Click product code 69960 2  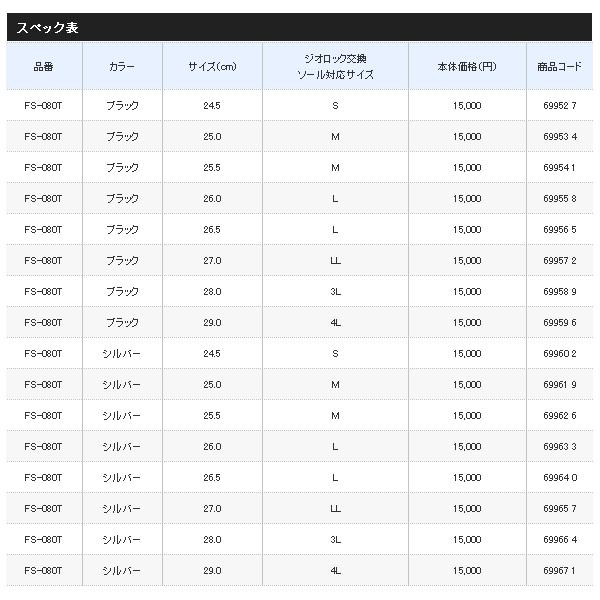(560, 353)
